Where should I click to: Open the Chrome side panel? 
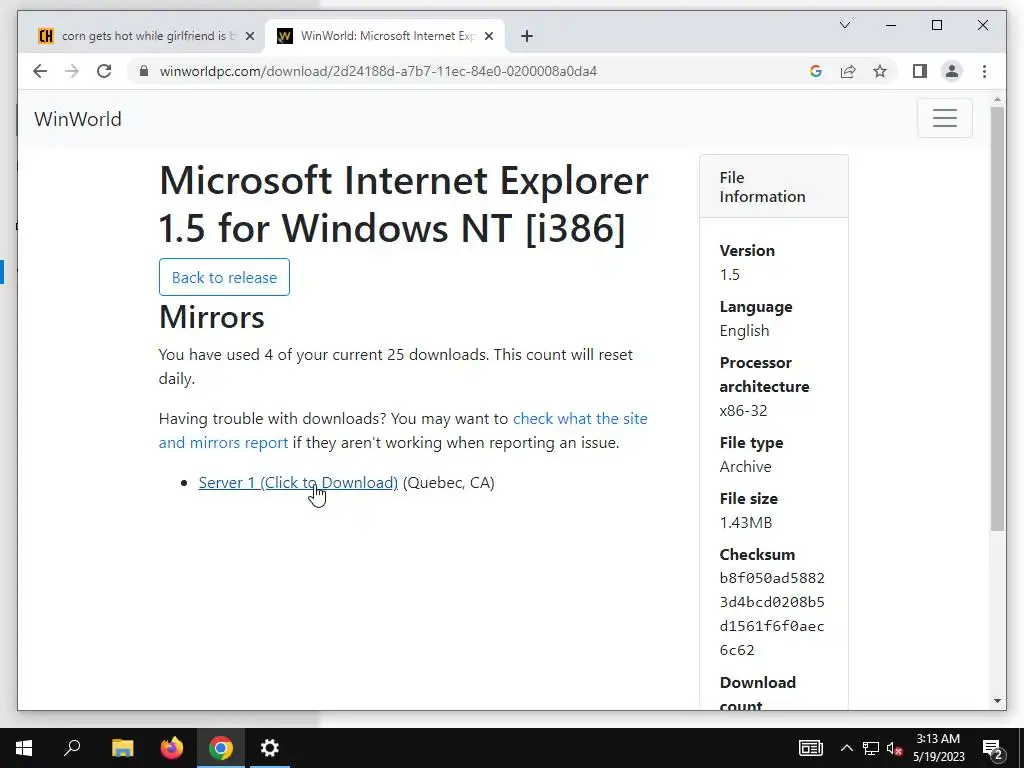click(920, 71)
